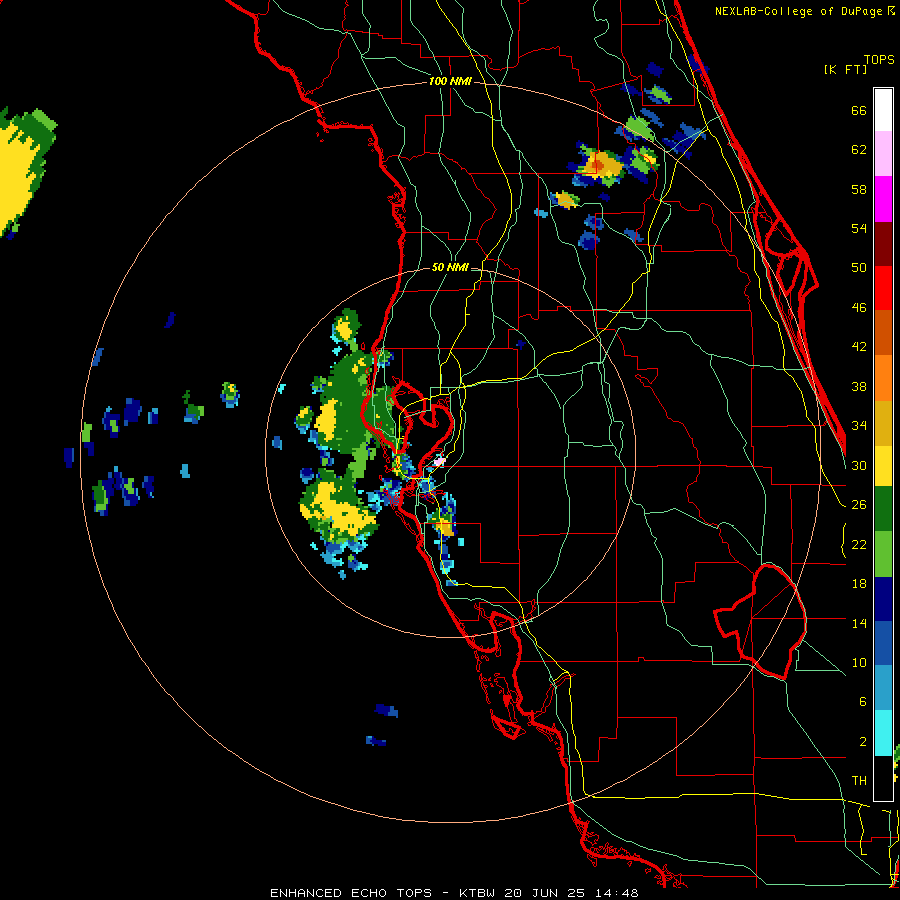
Task: Click the white swatch in the tops legend
Action: (x=883, y=110)
